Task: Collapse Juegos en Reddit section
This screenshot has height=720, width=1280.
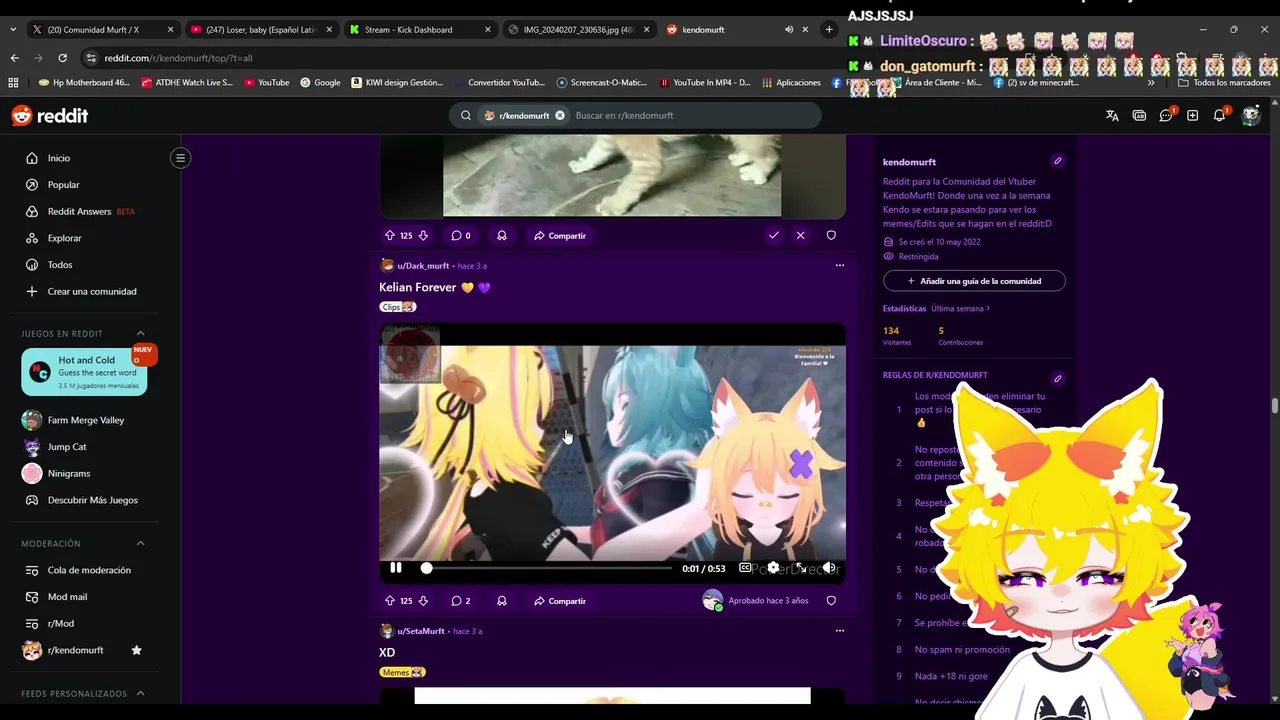Action: point(140,333)
